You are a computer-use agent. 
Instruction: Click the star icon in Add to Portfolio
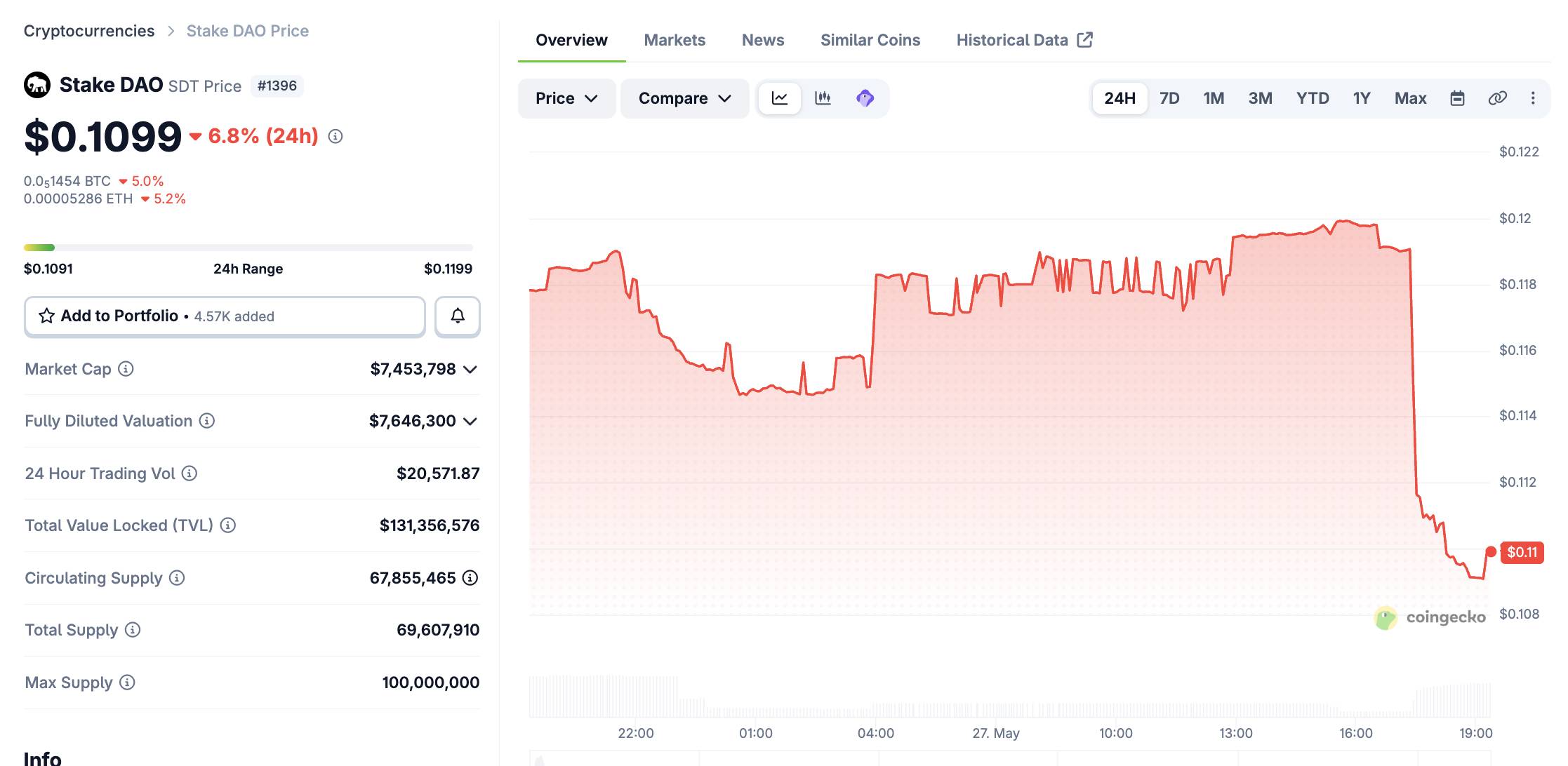(x=46, y=316)
